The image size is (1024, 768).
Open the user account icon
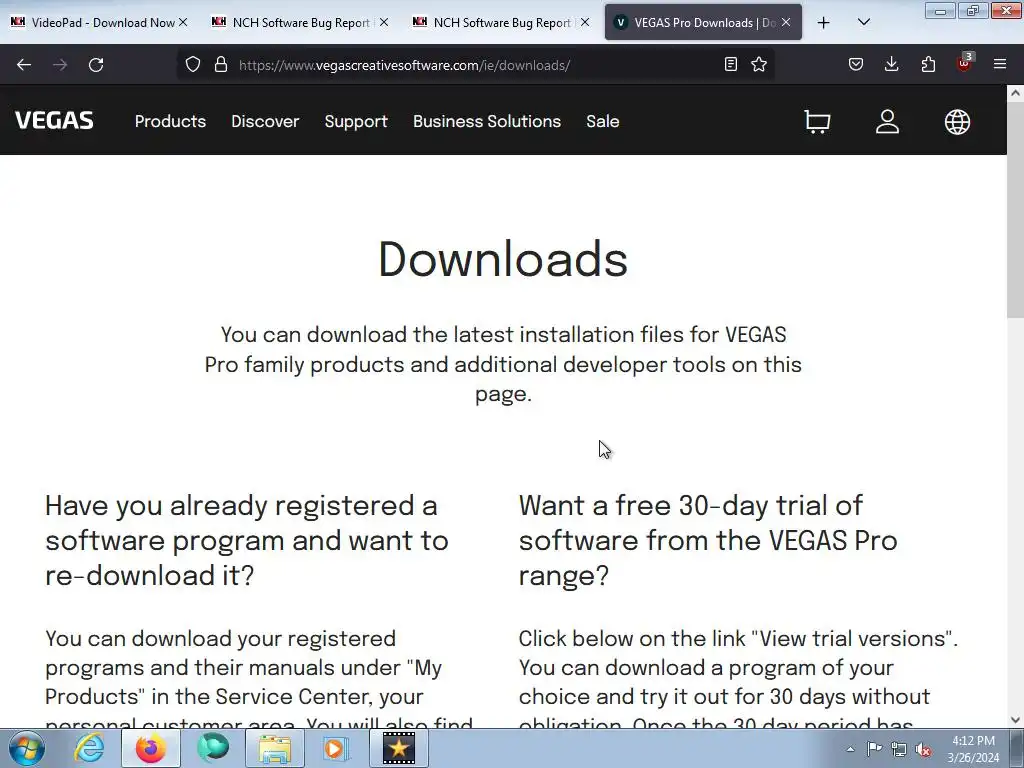pyautogui.click(x=887, y=121)
